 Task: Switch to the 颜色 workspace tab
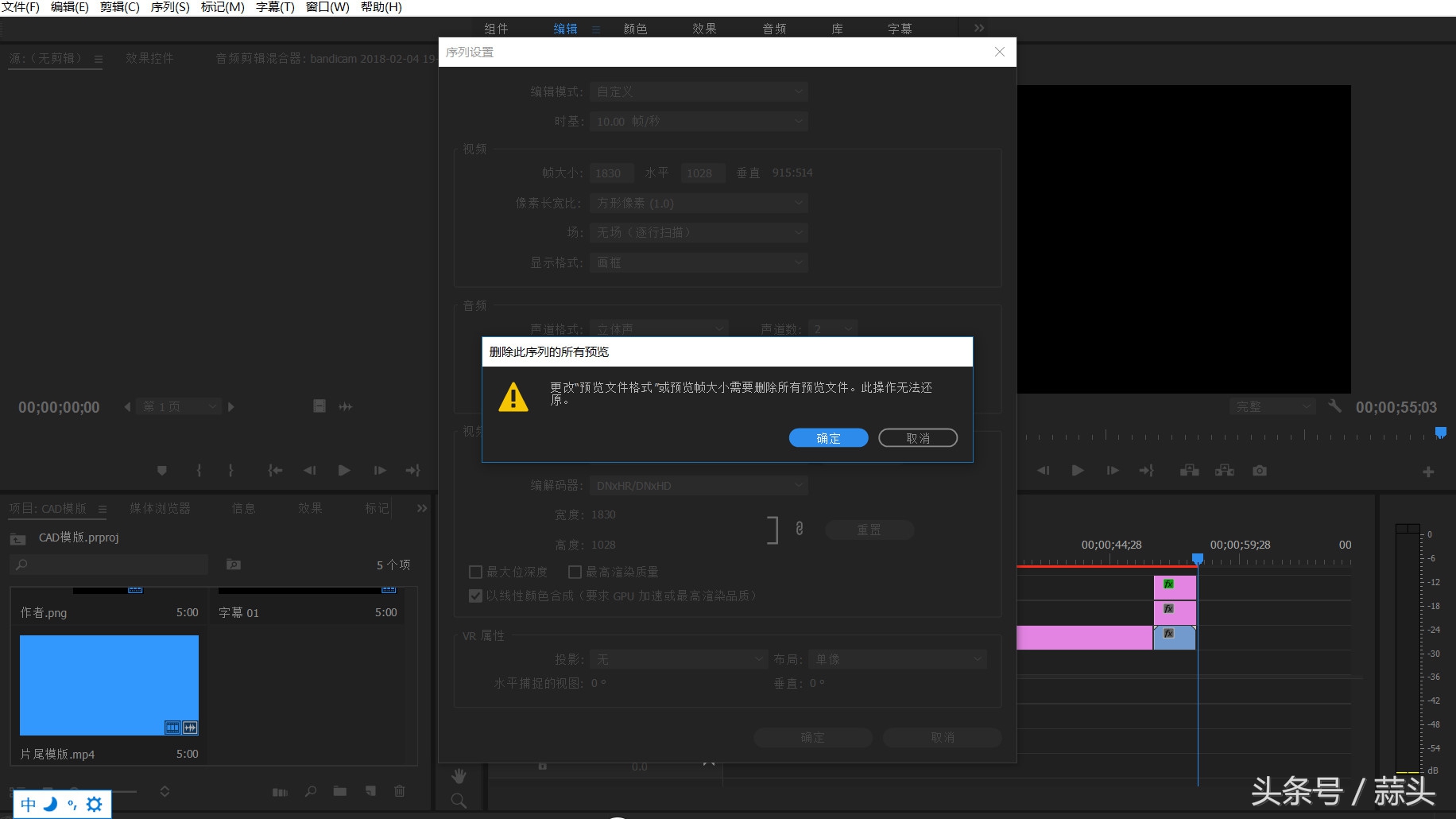coord(635,29)
